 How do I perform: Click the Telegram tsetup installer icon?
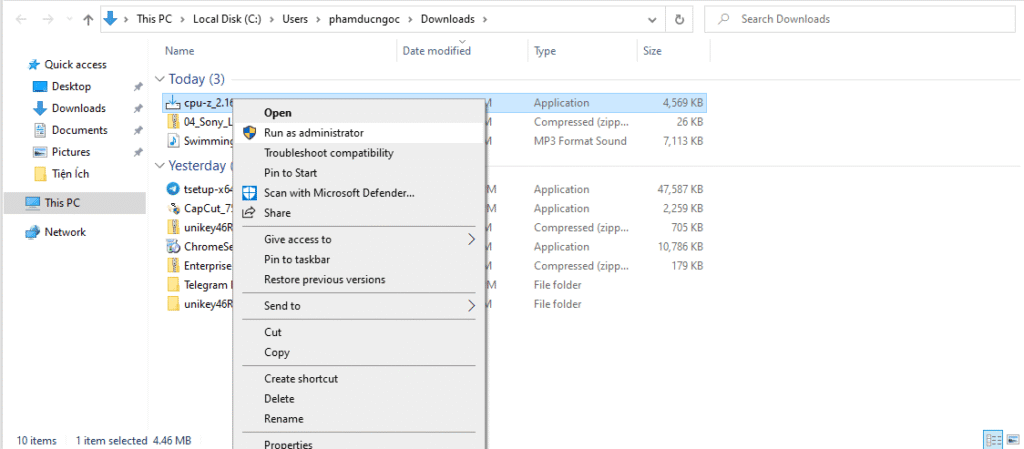click(173, 189)
